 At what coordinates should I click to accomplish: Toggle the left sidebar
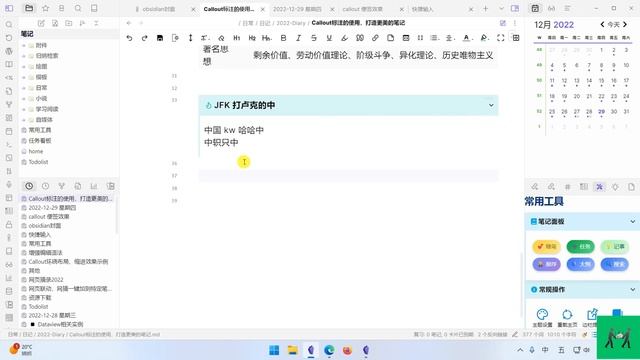[9, 8]
